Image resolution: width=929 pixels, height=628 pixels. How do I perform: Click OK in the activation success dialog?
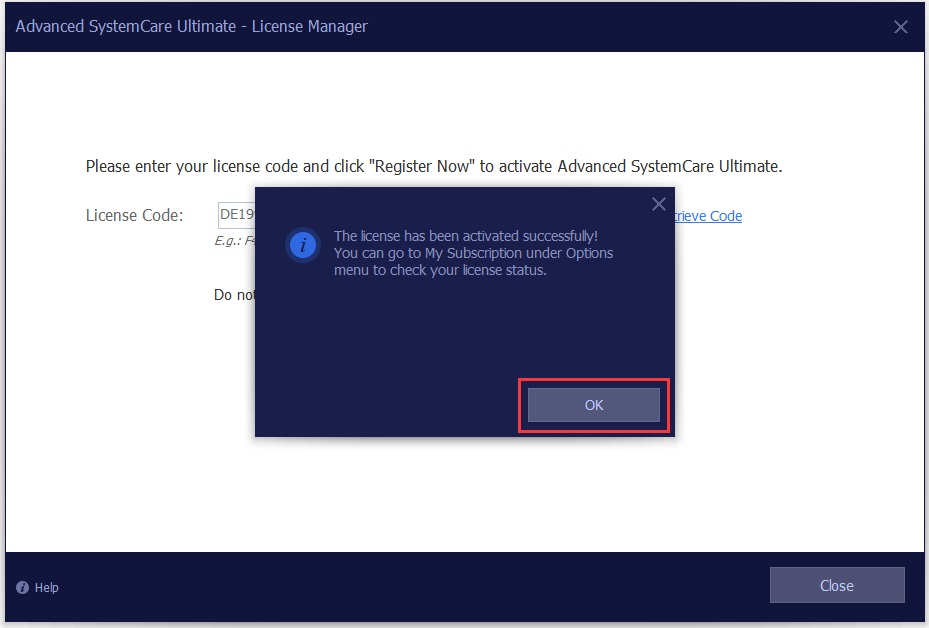594,405
